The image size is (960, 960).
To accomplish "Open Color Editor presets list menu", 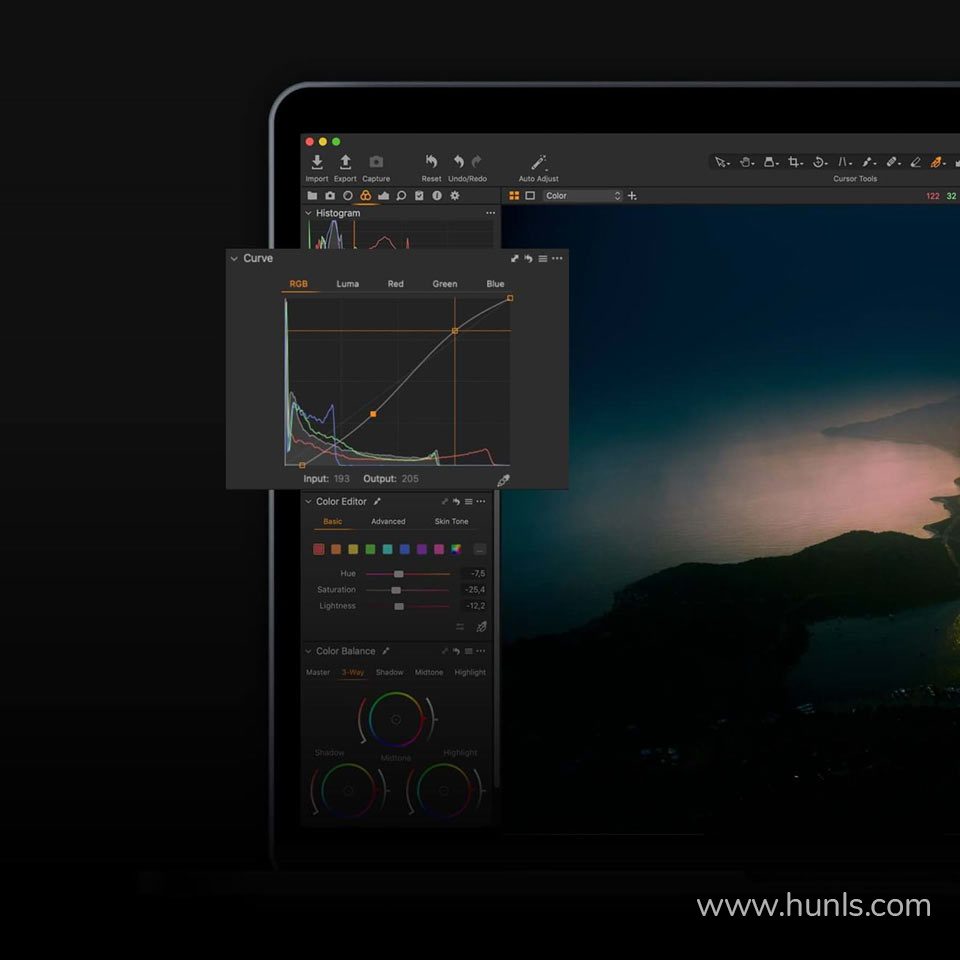I will pos(468,501).
